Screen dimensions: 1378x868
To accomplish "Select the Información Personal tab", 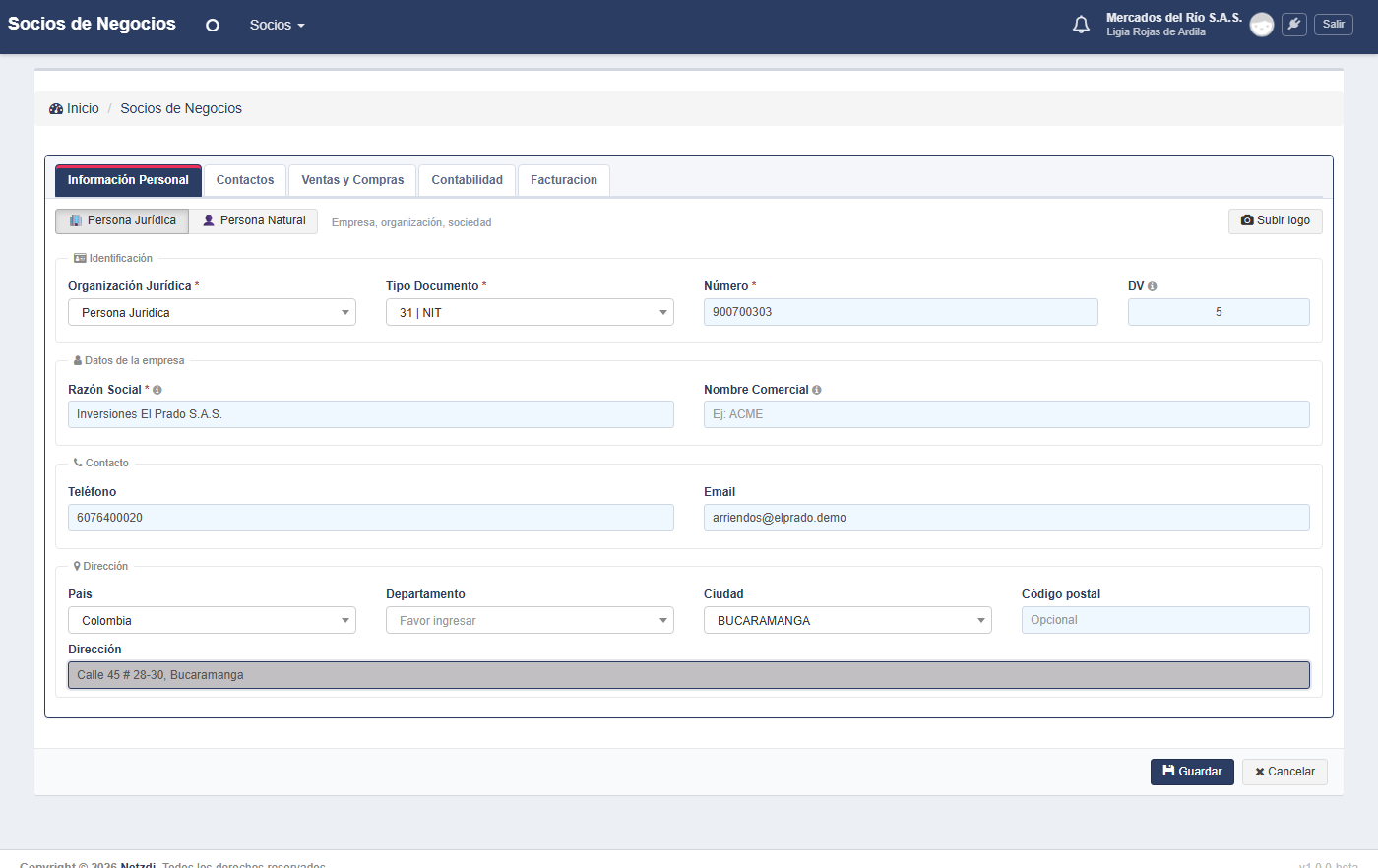I will point(128,180).
